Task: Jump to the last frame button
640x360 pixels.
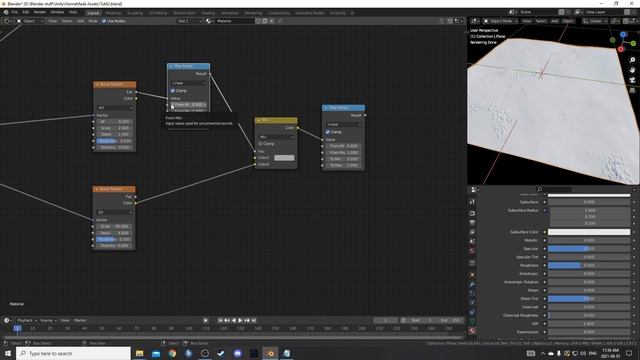Action: (253, 320)
